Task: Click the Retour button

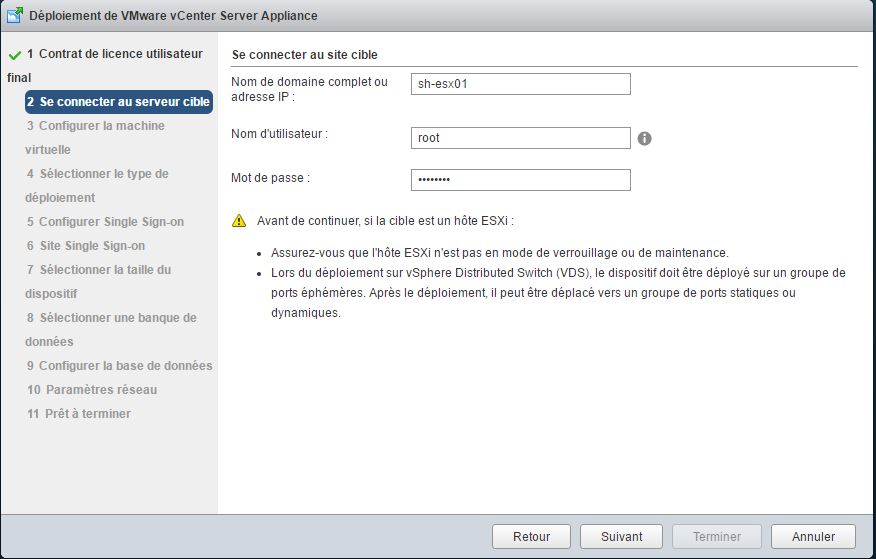Action: [531, 537]
